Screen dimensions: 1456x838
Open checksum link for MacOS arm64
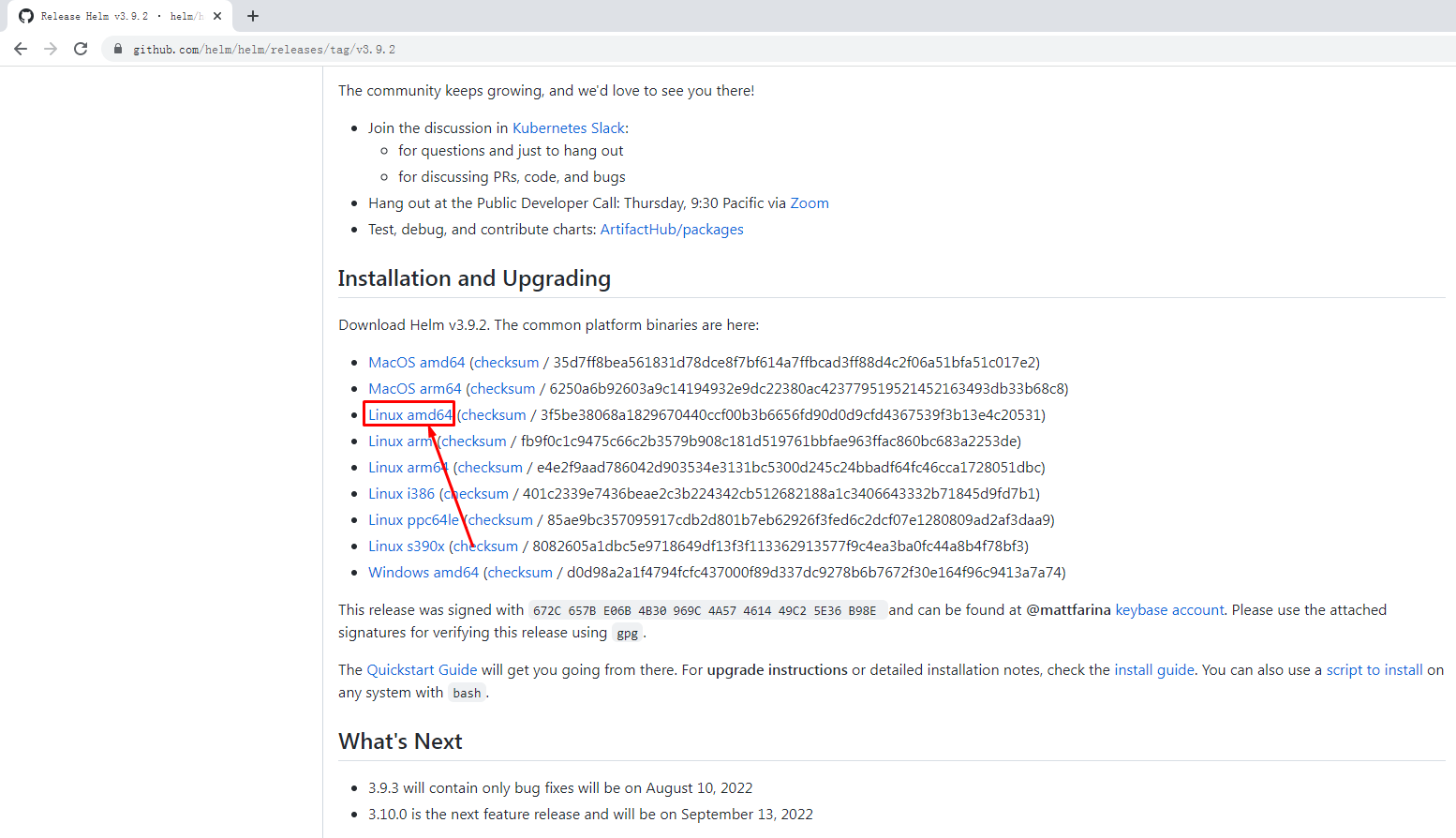tap(503, 388)
